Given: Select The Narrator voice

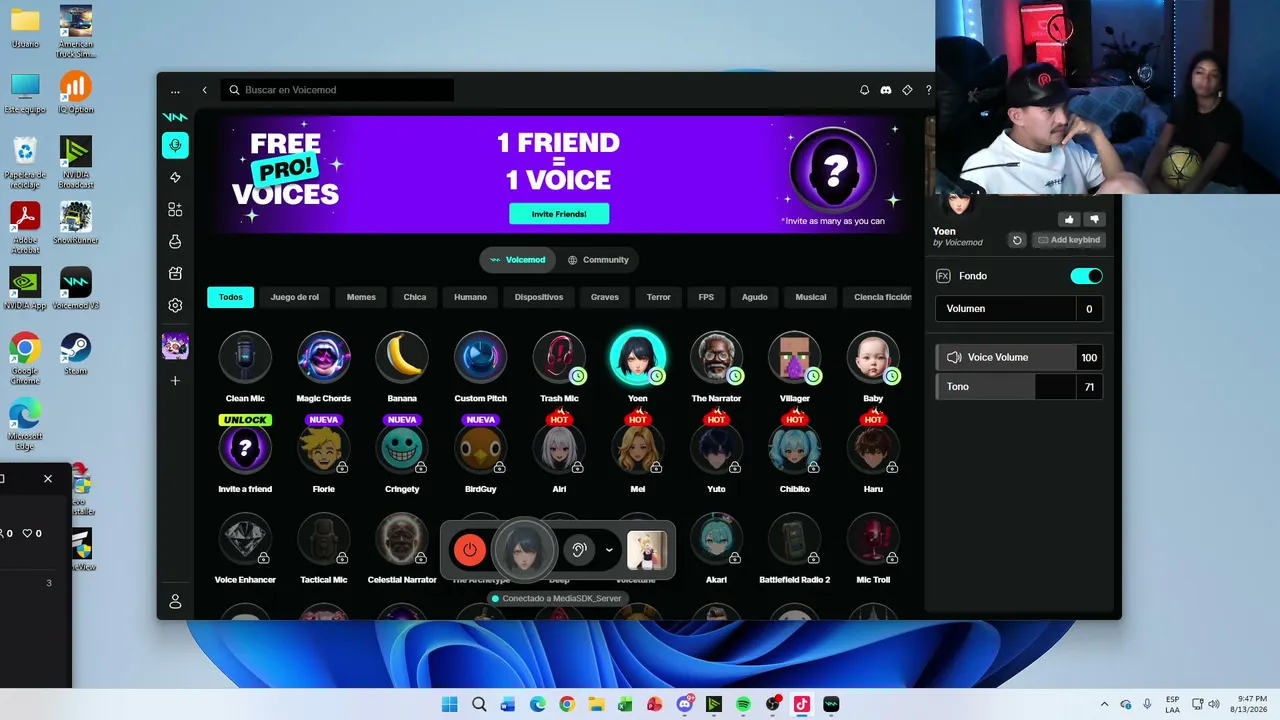Looking at the screenshot, I should [716, 357].
